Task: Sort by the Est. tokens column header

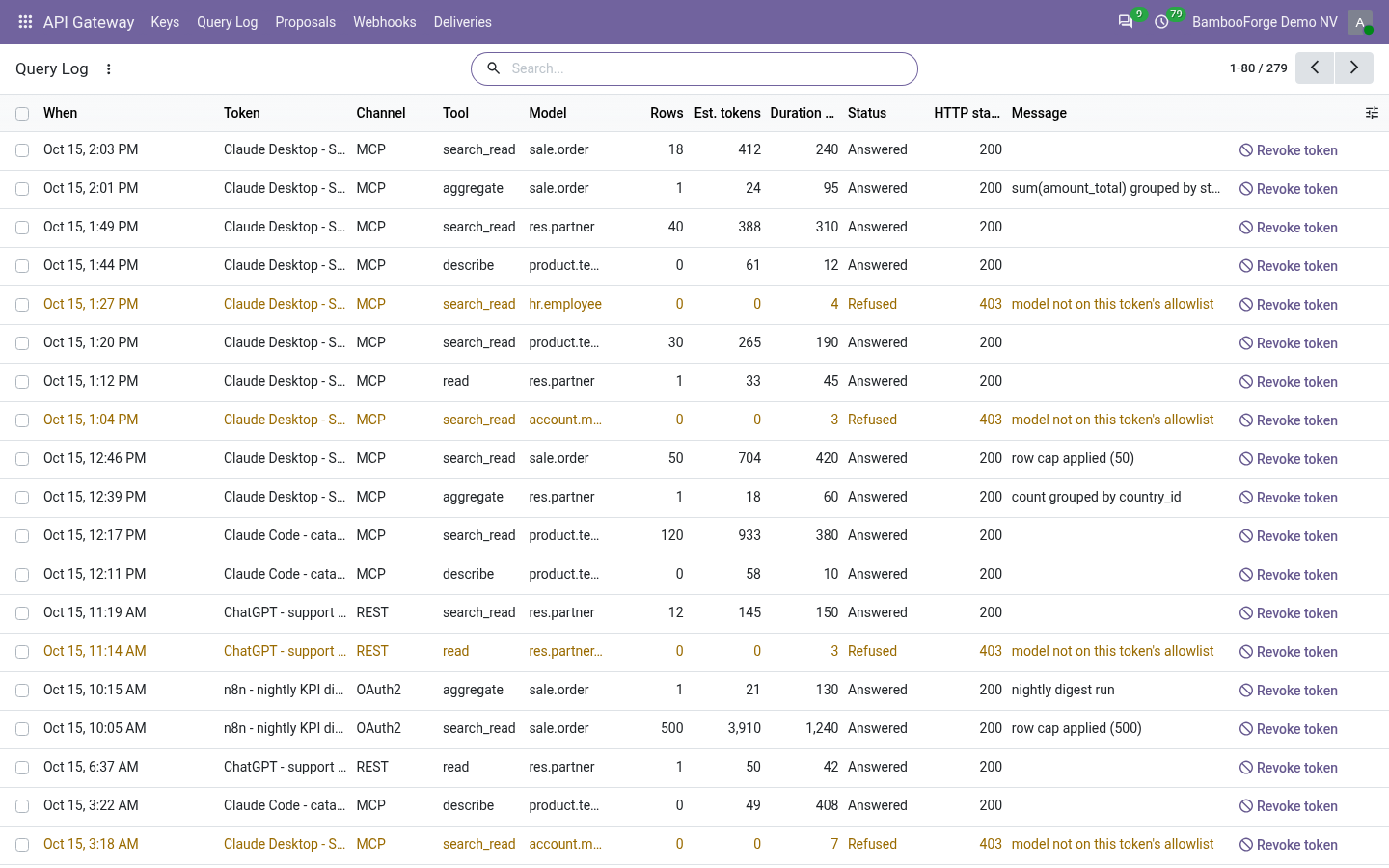Action: [x=727, y=113]
